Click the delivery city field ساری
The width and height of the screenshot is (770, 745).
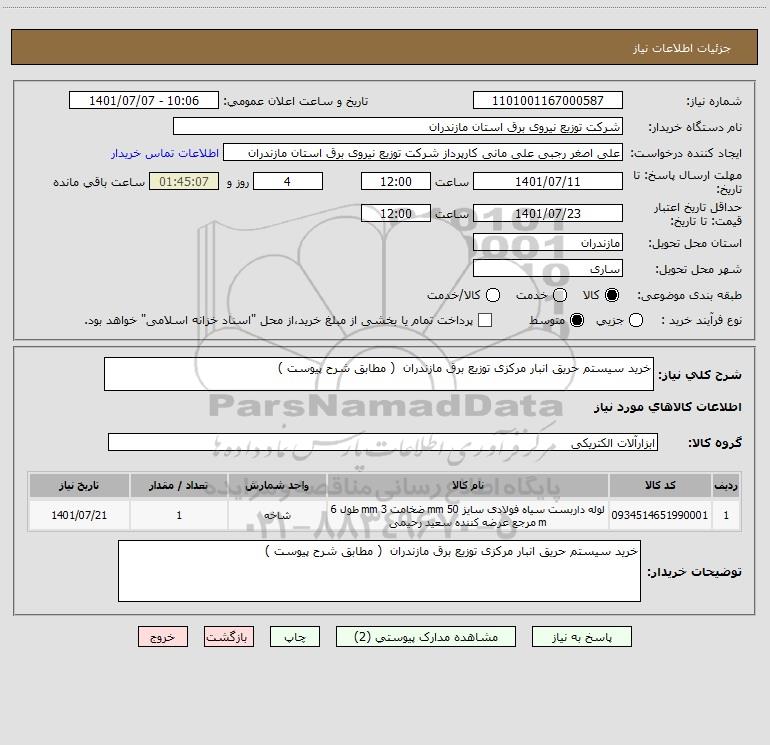click(x=548, y=268)
